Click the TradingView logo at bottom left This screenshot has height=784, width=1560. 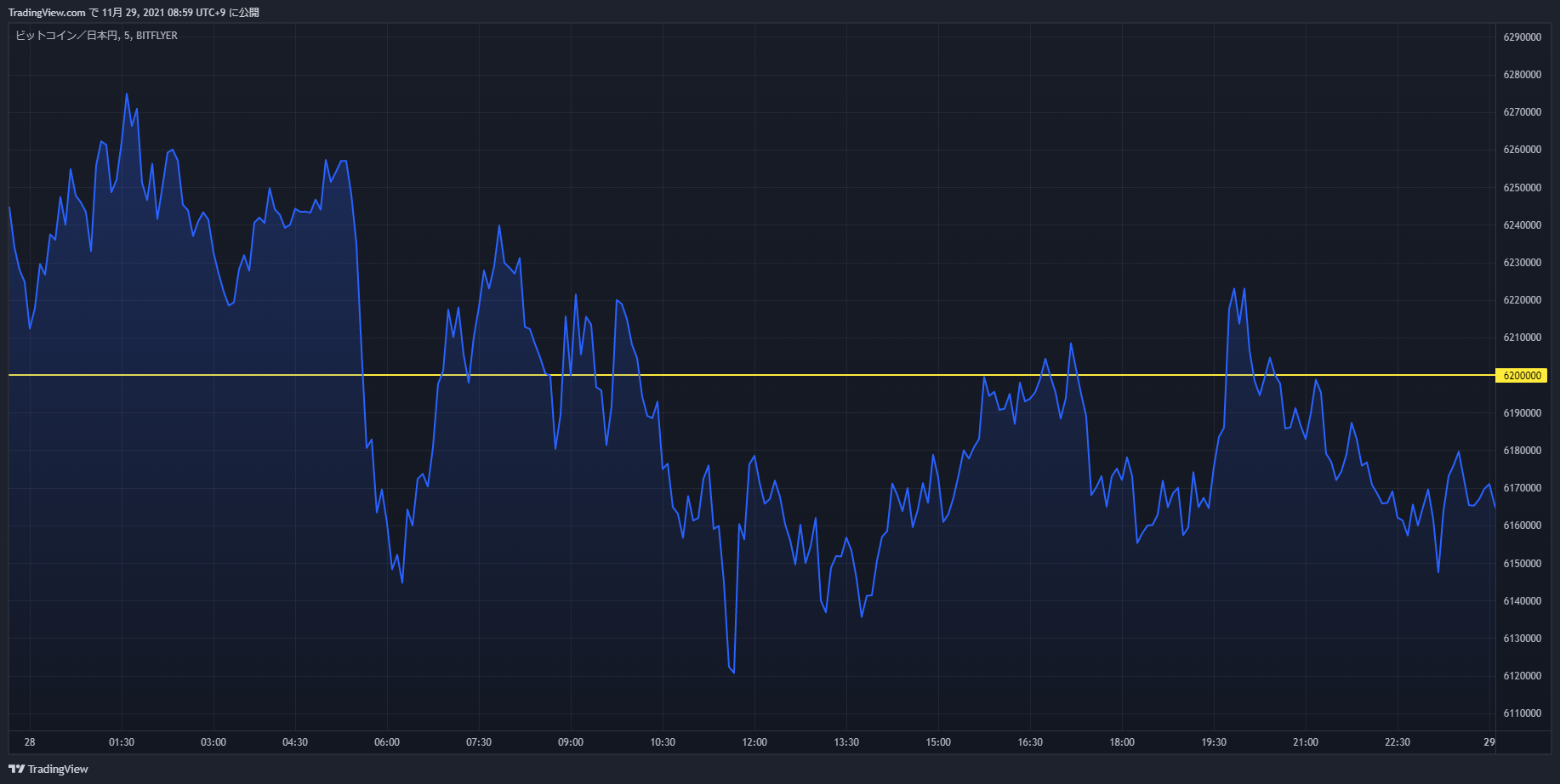[48, 769]
